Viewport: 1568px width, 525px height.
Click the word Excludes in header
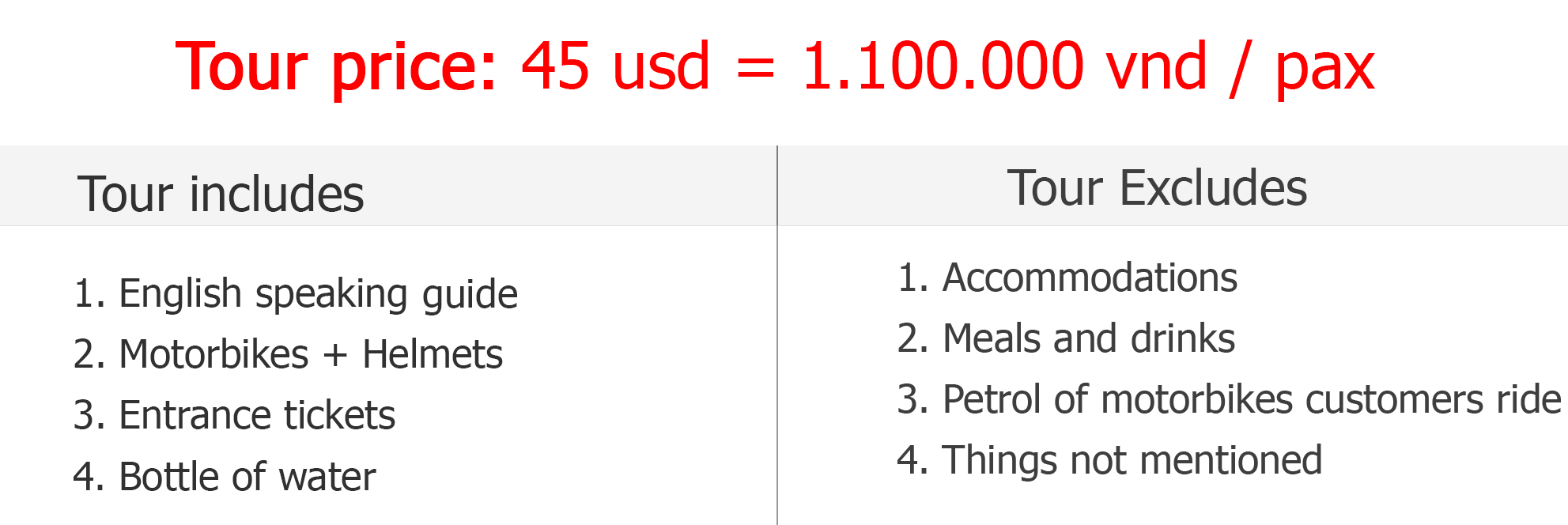tap(1213, 188)
